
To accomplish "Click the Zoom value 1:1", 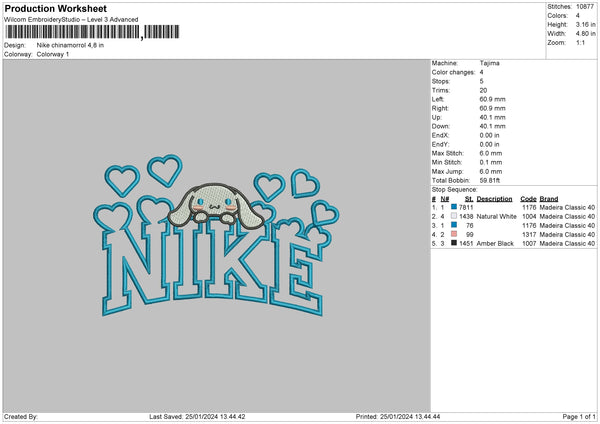I will point(580,43).
